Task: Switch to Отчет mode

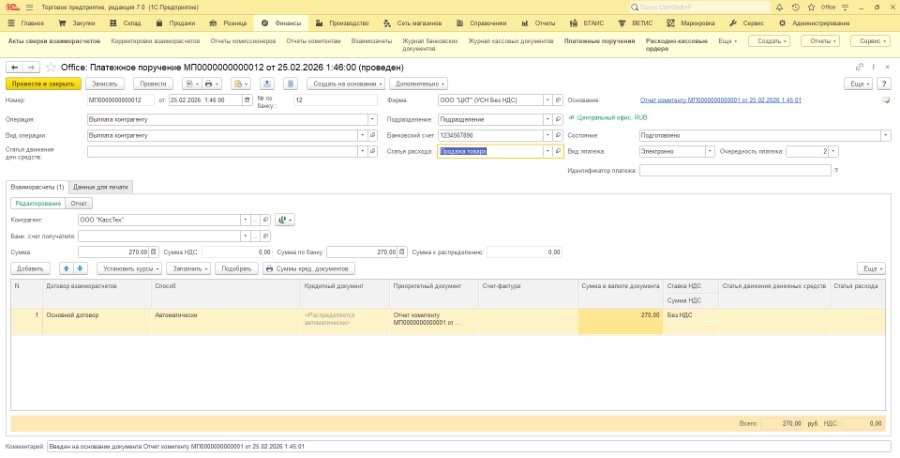Action: point(79,203)
